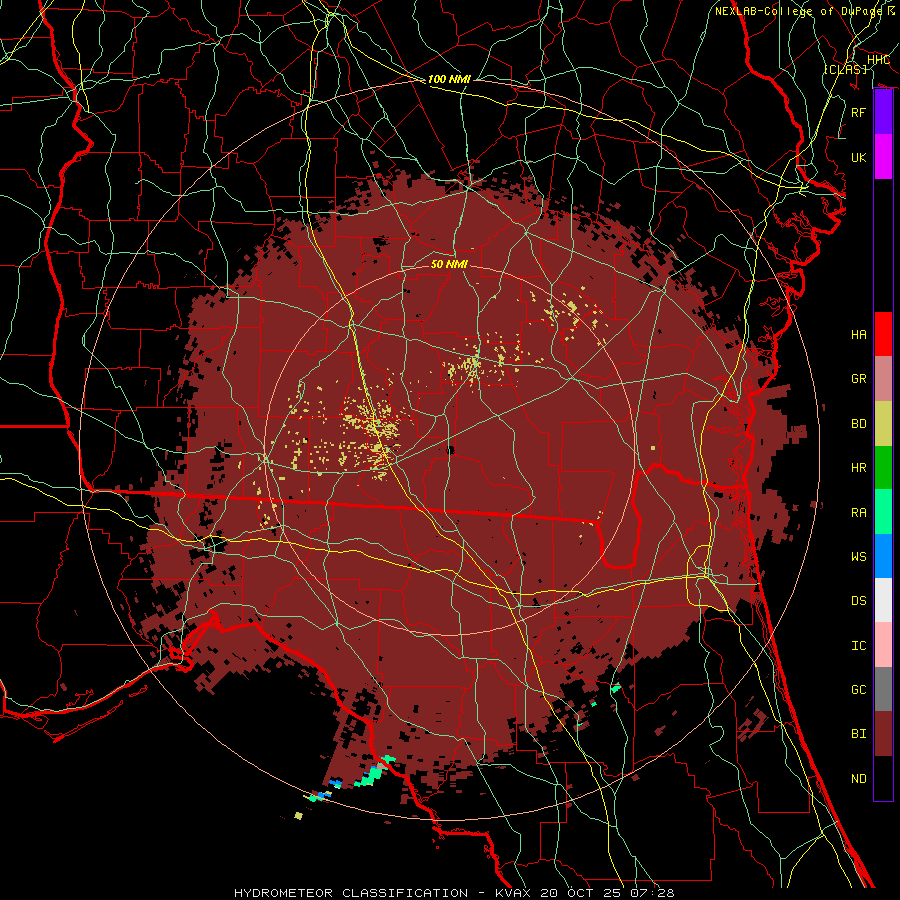Click the "100 NMI" range ring label

[x=449, y=79]
